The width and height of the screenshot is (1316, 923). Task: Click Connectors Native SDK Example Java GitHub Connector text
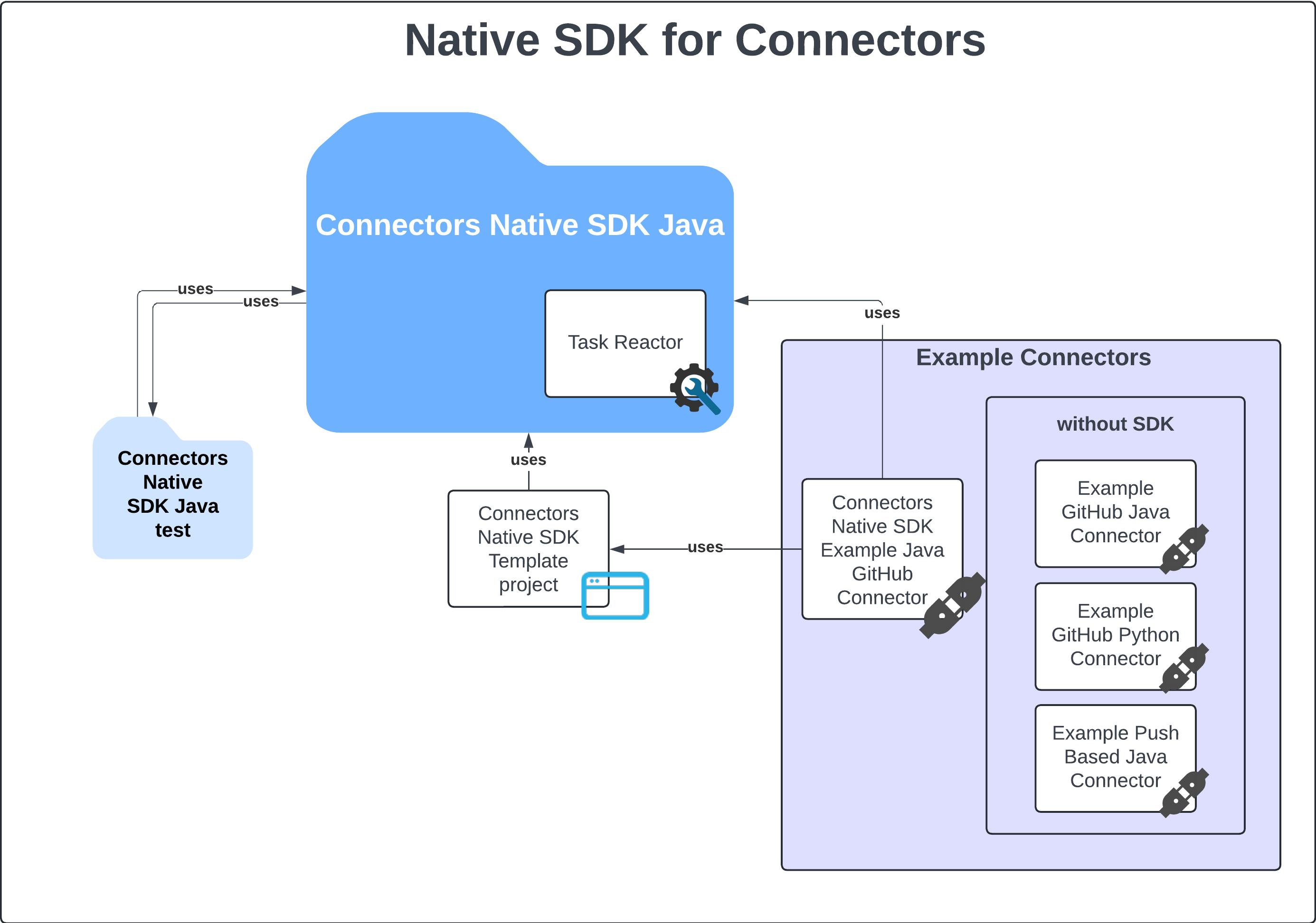tap(881, 549)
